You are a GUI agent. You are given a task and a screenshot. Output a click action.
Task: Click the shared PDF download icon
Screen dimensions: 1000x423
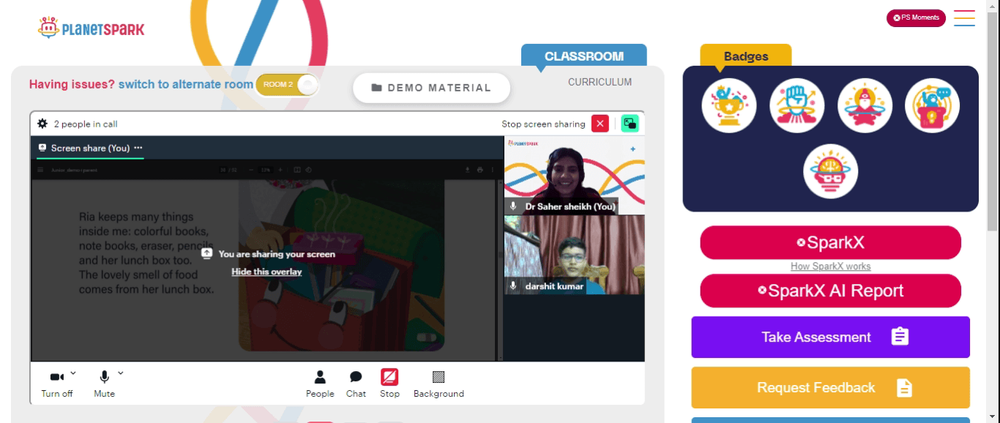tap(467, 170)
